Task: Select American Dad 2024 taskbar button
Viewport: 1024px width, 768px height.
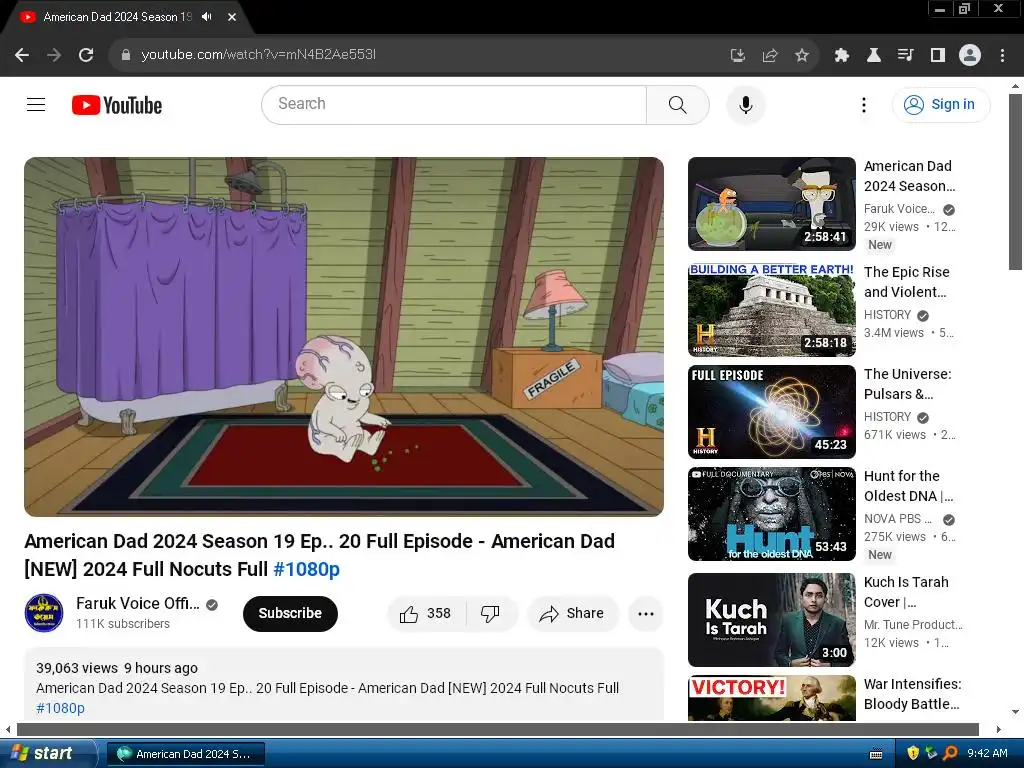Action: coord(185,754)
